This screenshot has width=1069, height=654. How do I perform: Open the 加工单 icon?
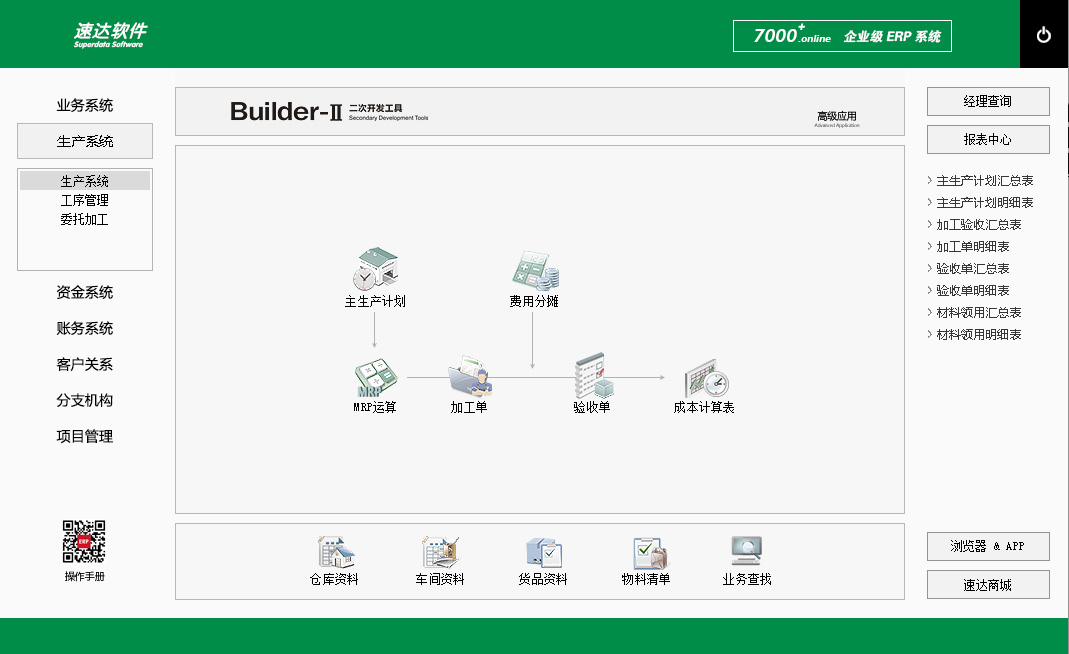pyautogui.click(x=469, y=378)
